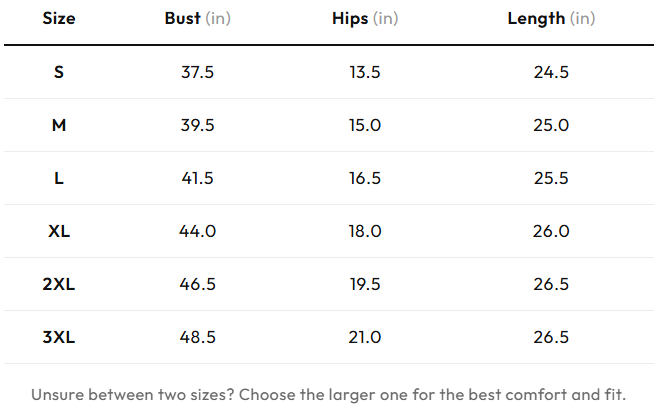Viewport: 657px width, 415px height.
Task: Select the M size row label
Action: [x=59, y=125]
